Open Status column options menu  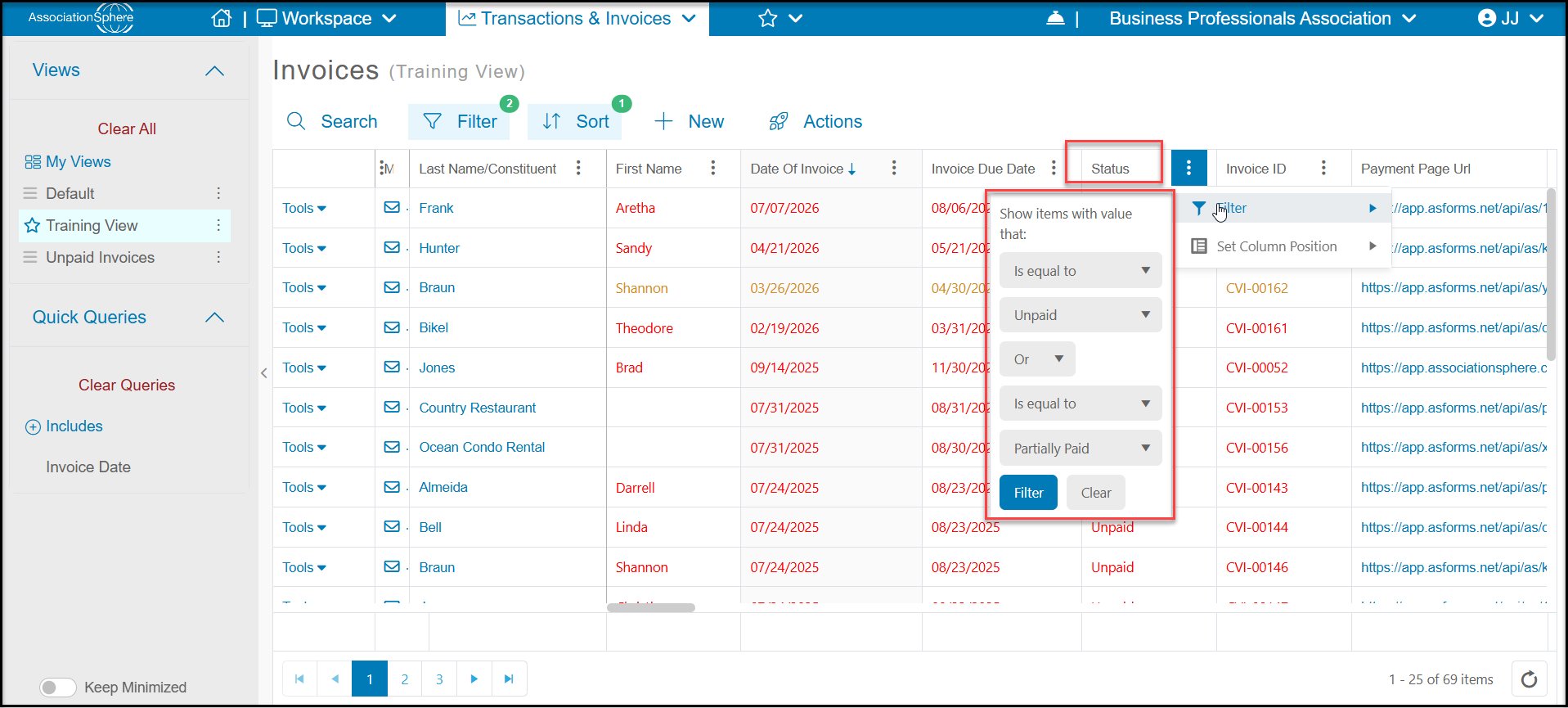[1188, 168]
